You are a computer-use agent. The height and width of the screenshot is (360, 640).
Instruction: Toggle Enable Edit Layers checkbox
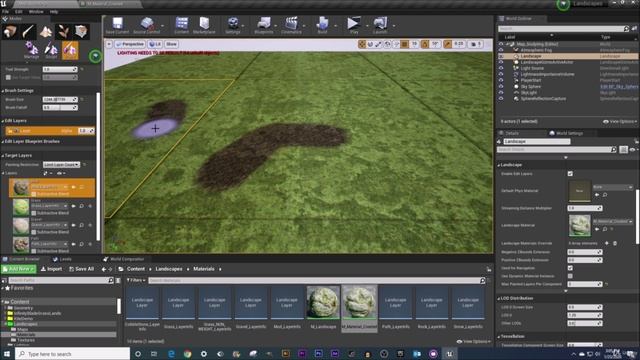[x=570, y=174]
